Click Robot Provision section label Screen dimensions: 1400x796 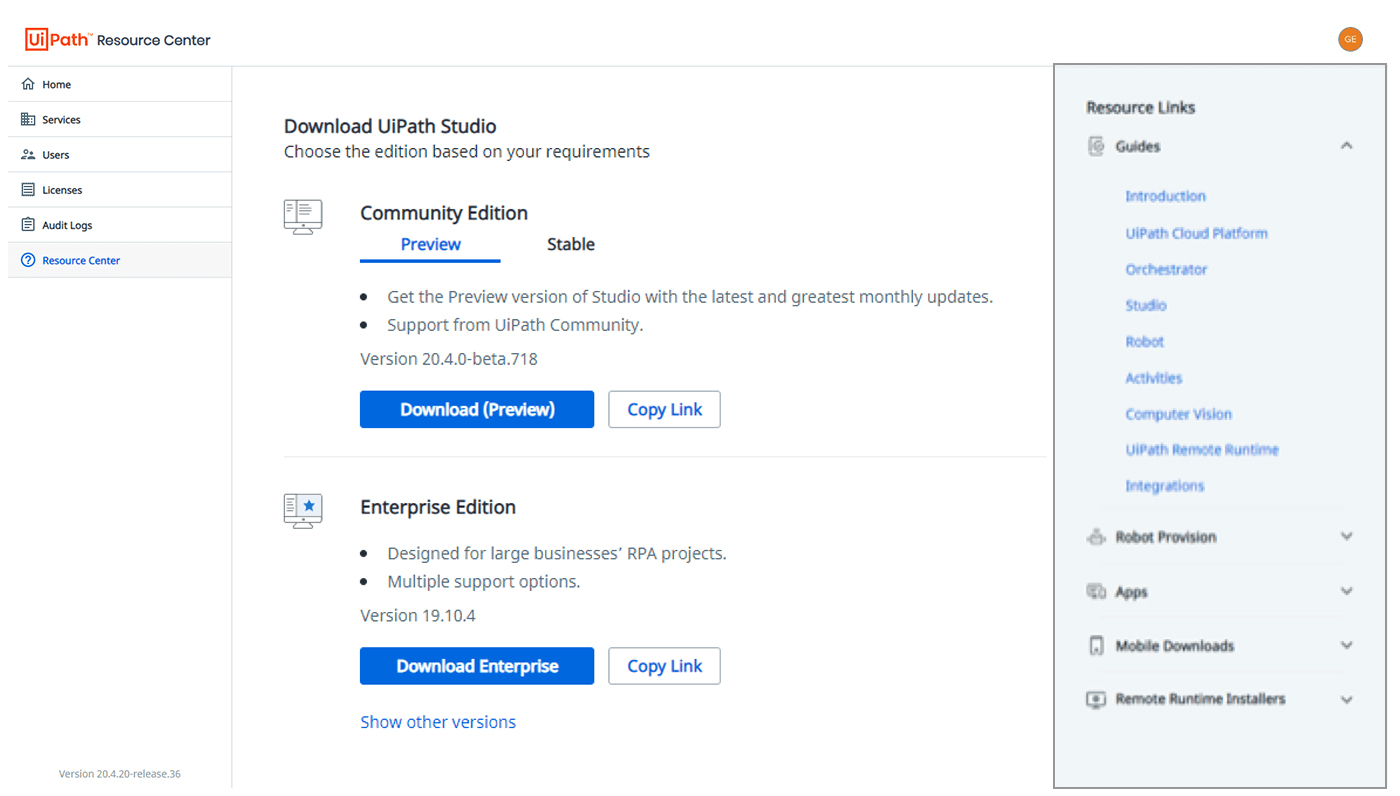click(1166, 537)
